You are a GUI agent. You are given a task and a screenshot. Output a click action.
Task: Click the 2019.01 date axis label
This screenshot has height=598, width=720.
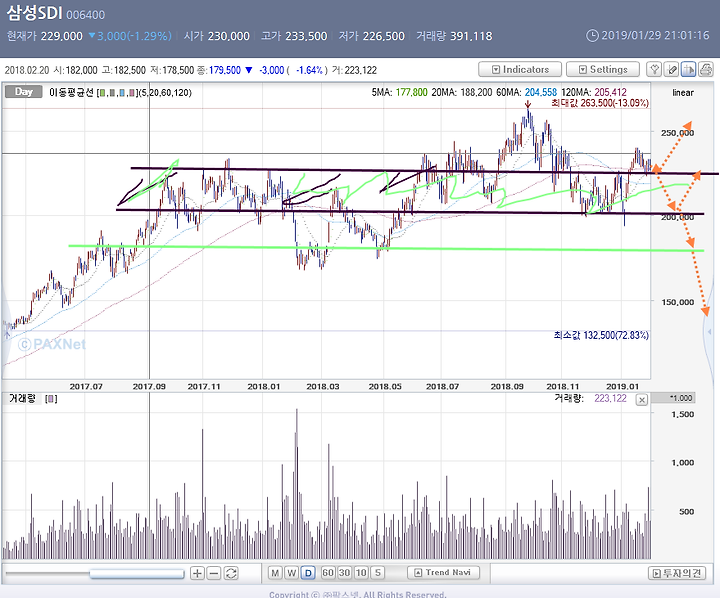[622, 387]
